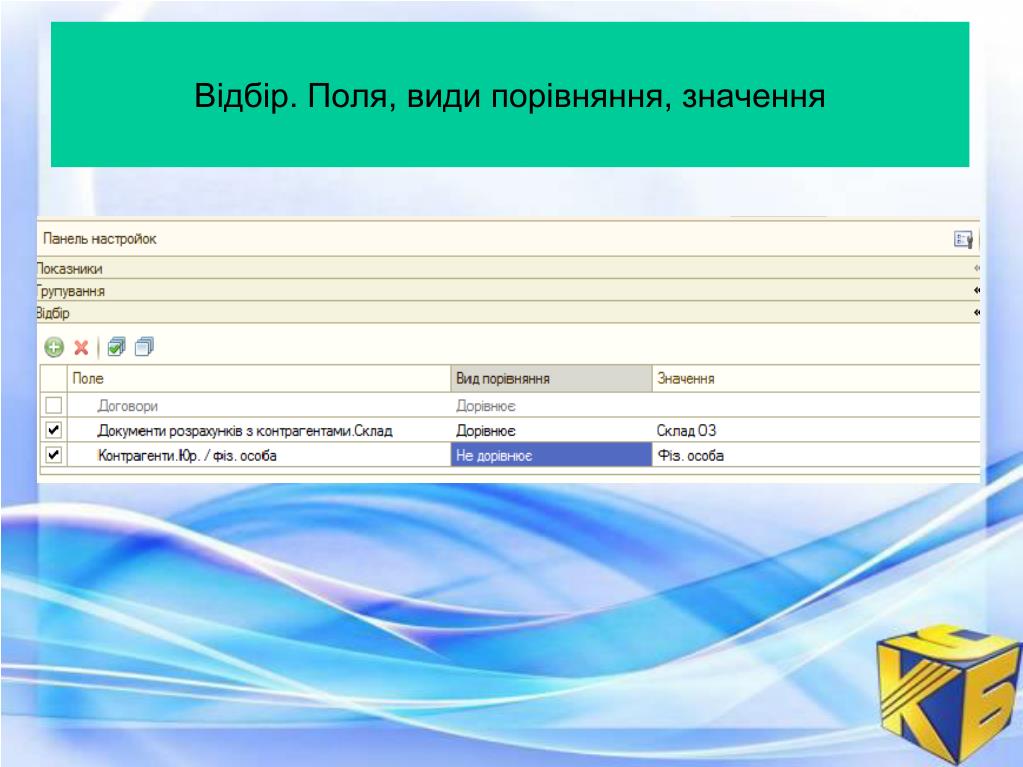This screenshot has height=767, width=1023.
Task: Click the Групування section arrow
Action: point(977,290)
